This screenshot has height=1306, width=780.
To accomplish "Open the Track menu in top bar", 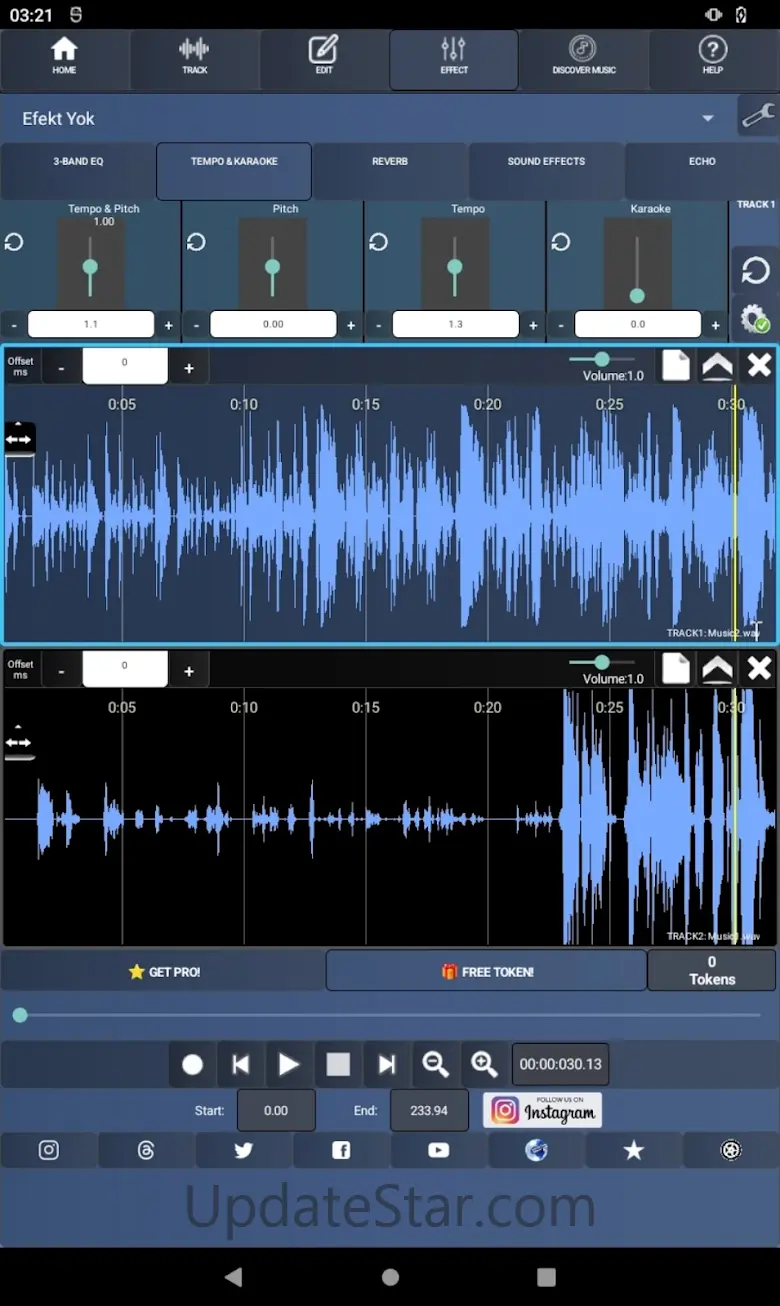I will [194, 56].
